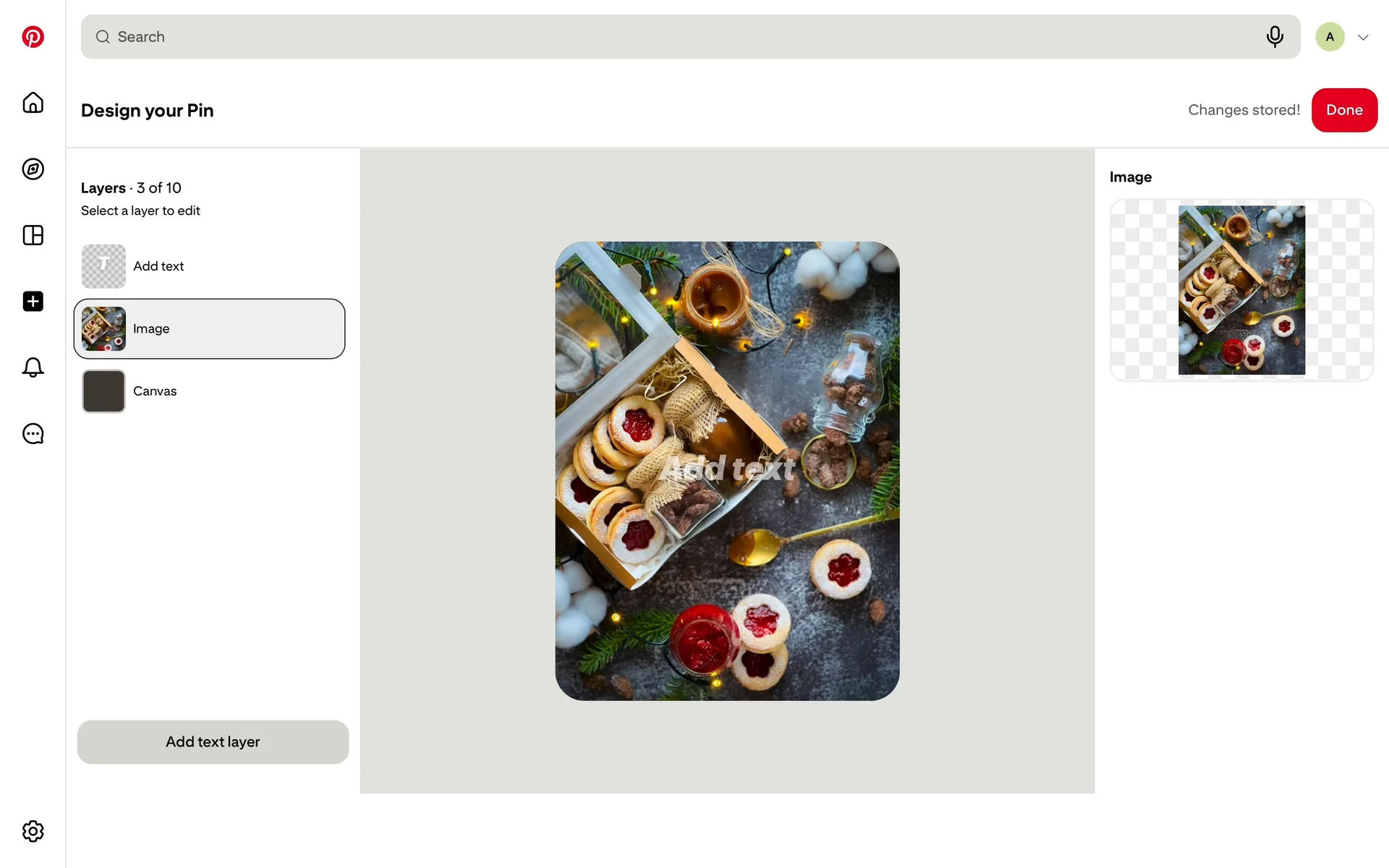
Task: Select the Image layer row
Action: pos(210,328)
